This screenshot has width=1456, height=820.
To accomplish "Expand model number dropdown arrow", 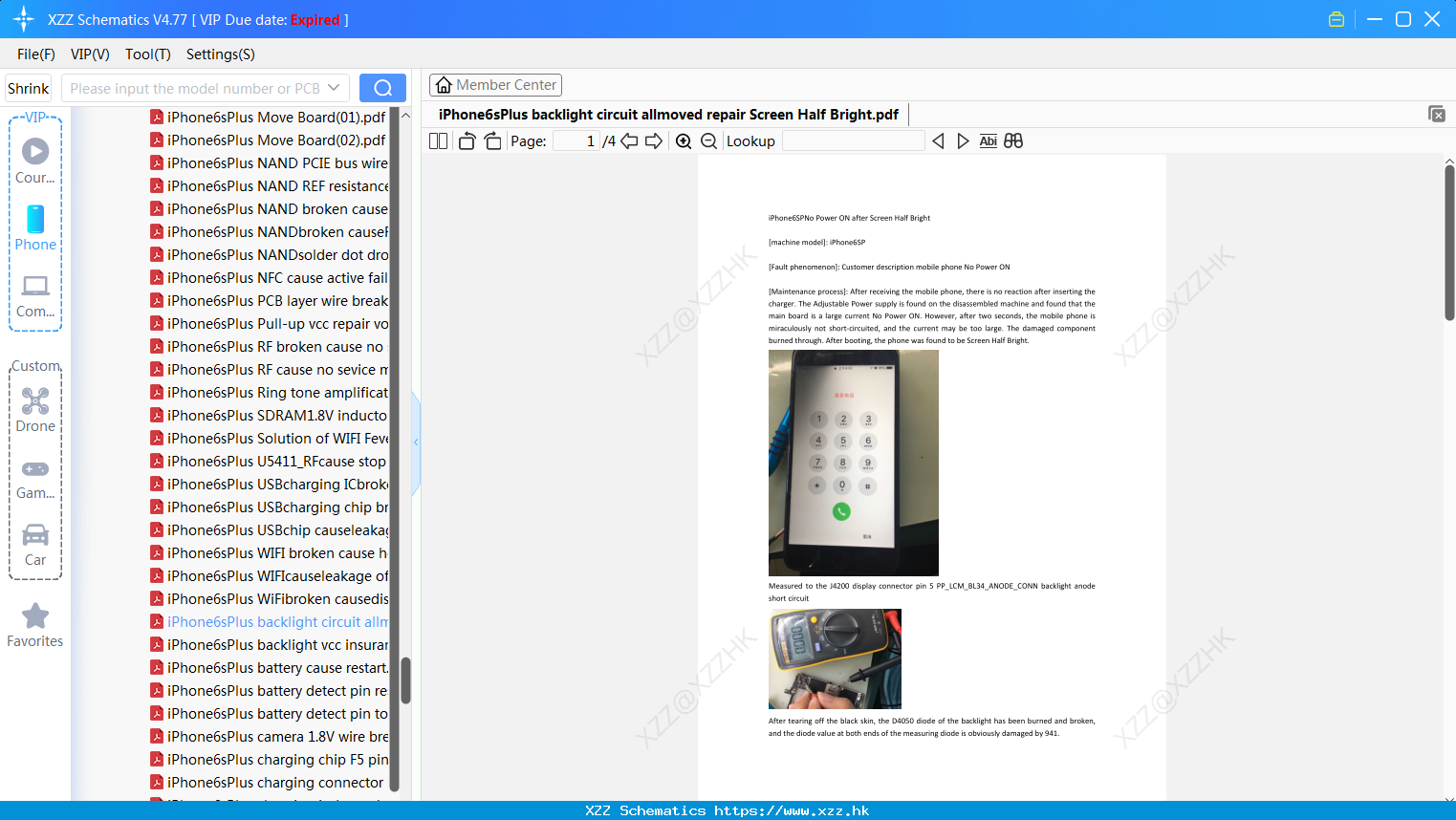I will click(334, 88).
